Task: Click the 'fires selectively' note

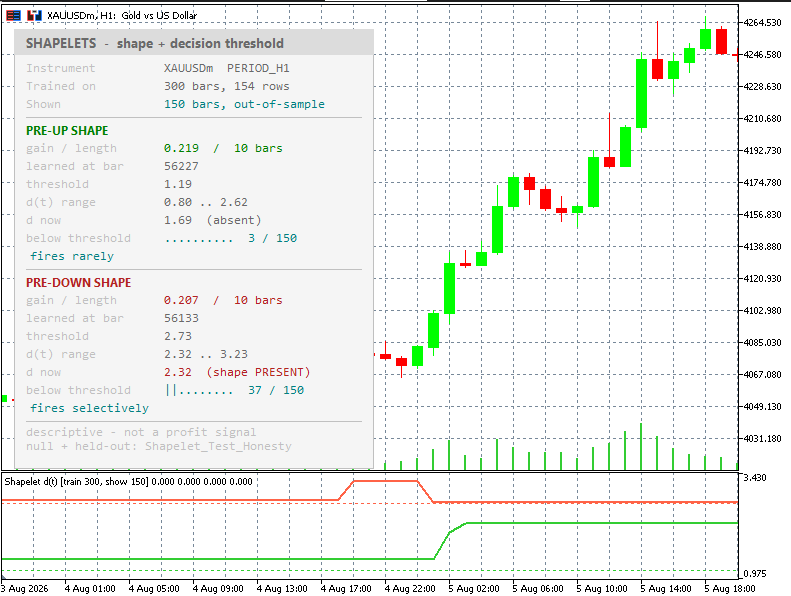Action: (89, 408)
